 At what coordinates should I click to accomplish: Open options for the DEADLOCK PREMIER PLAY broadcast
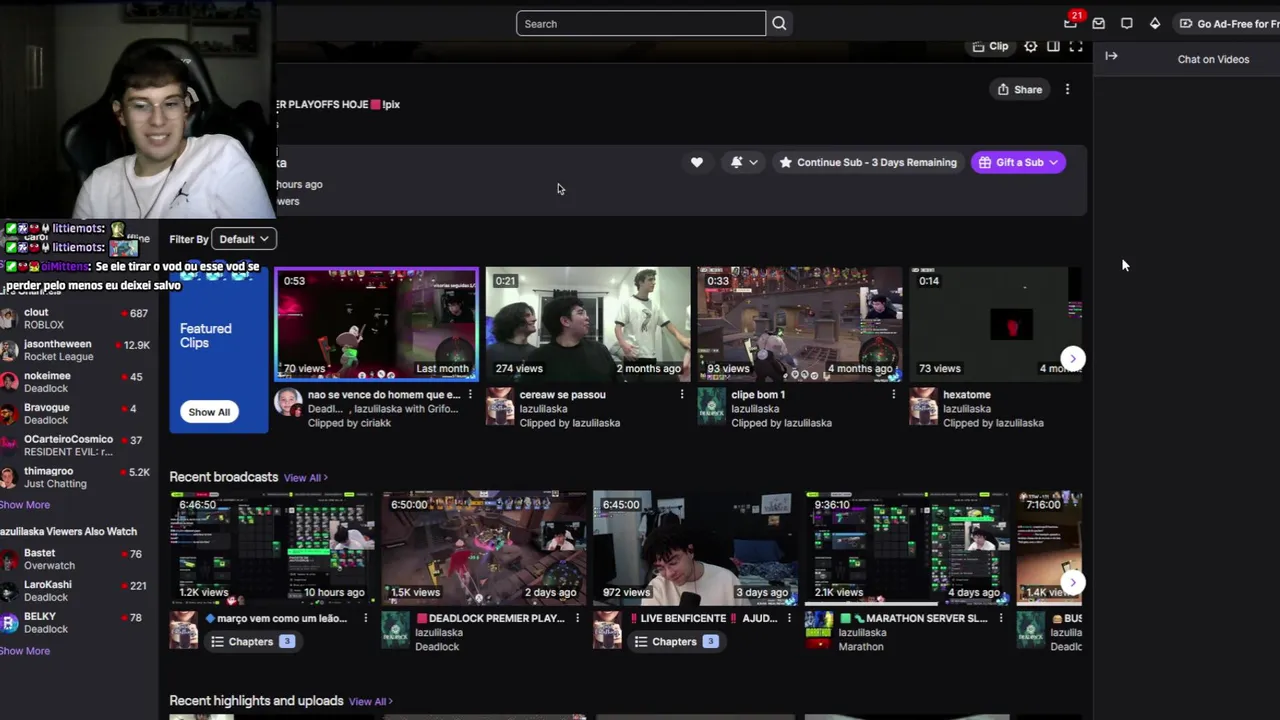(x=577, y=619)
